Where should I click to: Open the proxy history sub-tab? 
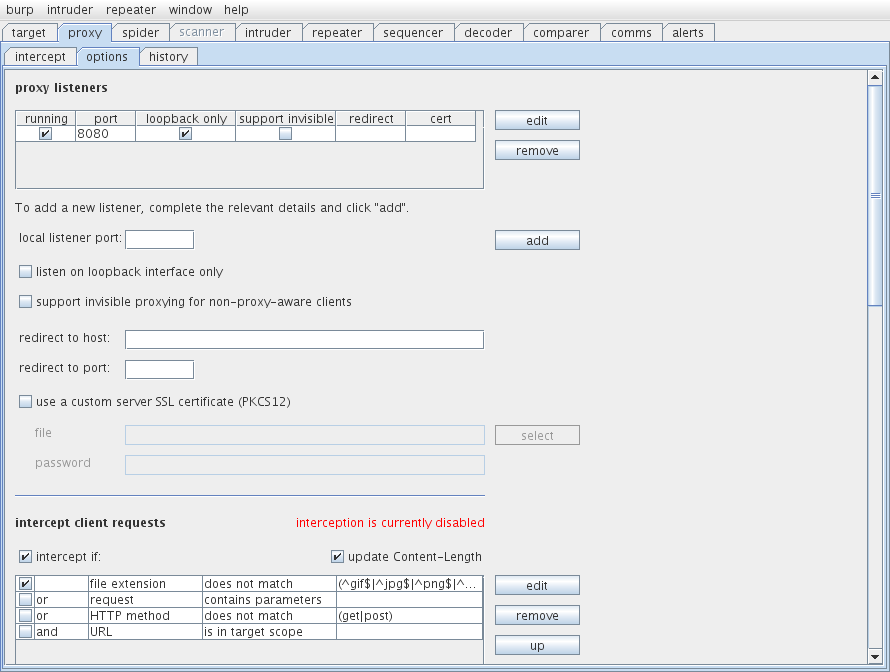(168, 57)
